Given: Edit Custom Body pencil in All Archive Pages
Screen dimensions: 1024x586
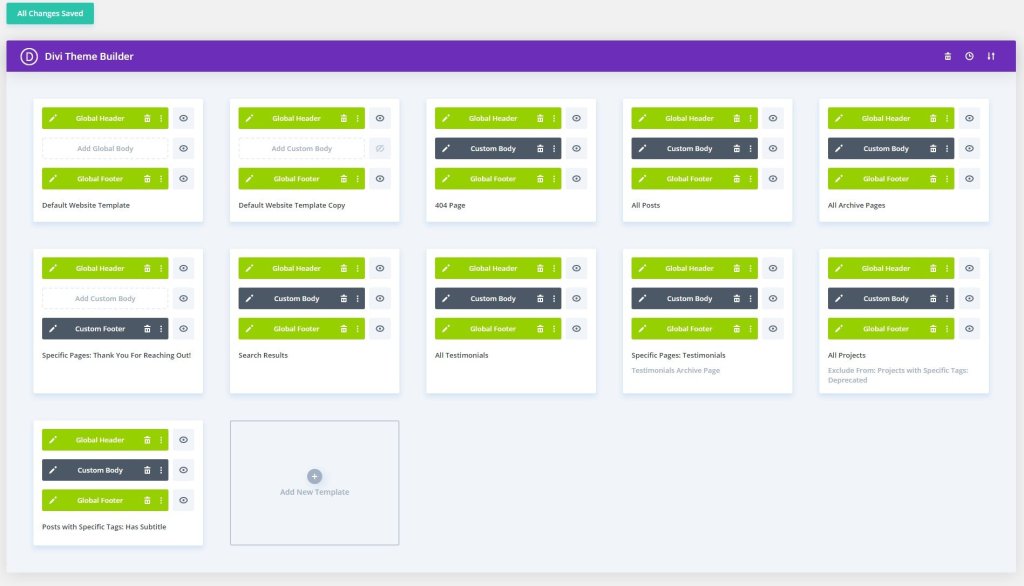Looking at the screenshot, I should click(839, 148).
